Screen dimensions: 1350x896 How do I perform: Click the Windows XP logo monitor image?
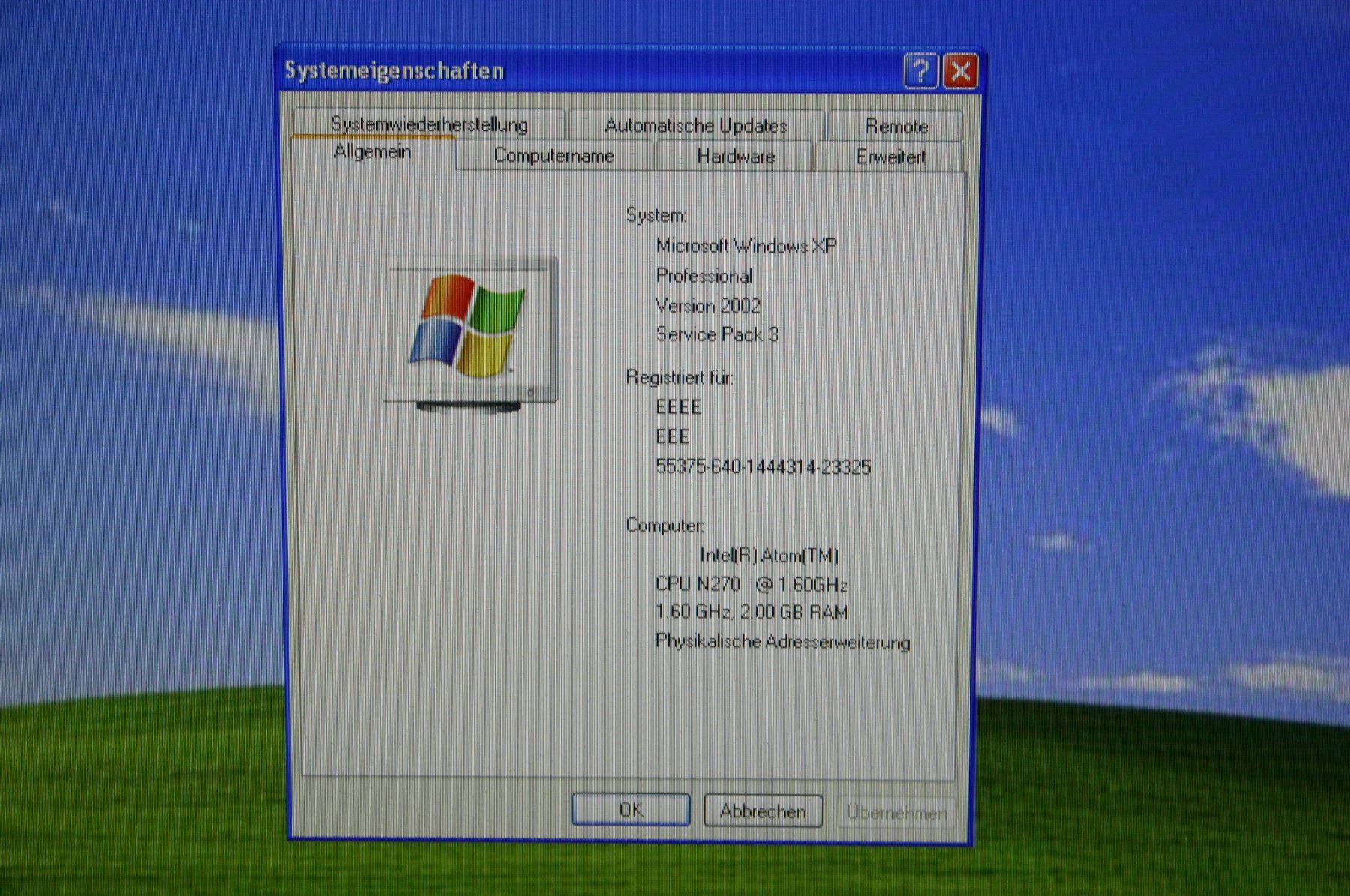(x=470, y=334)
